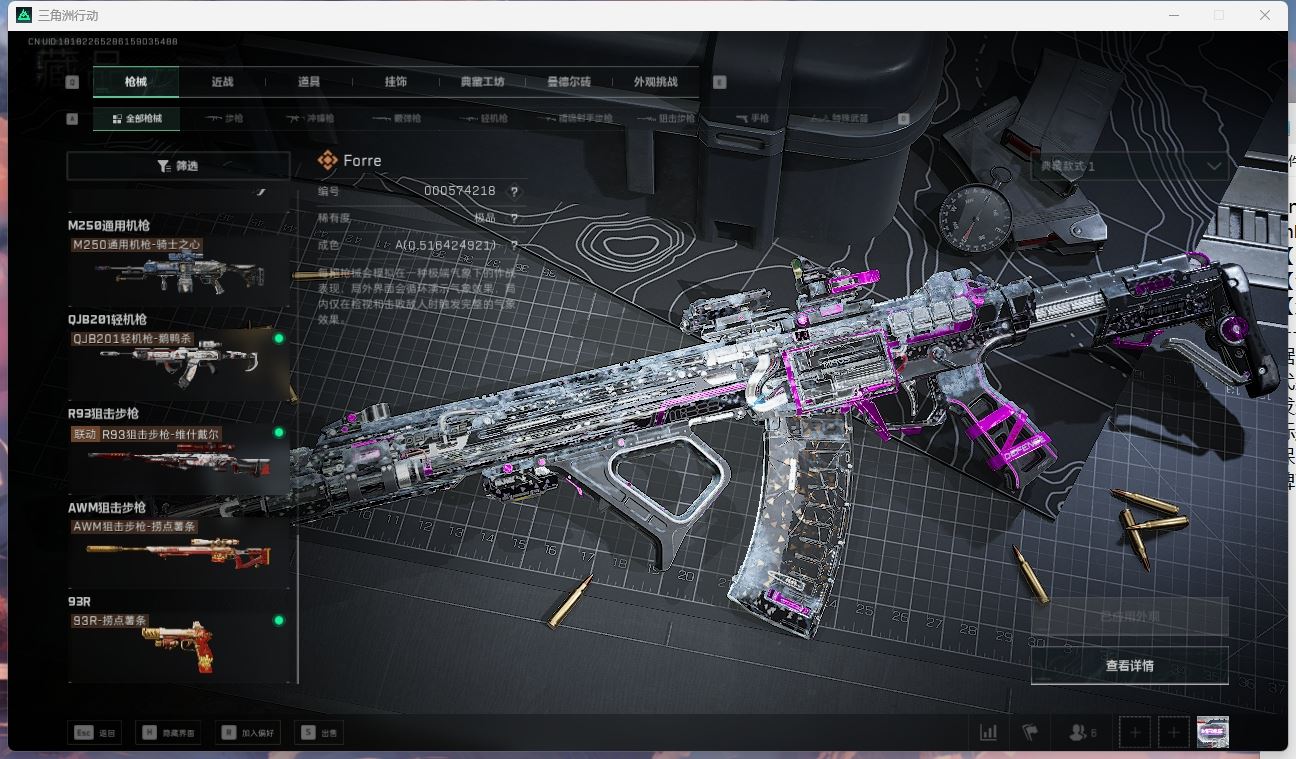This screenshot has width=1296, height=759.
Task: Click the player avatar in bottom right
Action: (1212, 733)
